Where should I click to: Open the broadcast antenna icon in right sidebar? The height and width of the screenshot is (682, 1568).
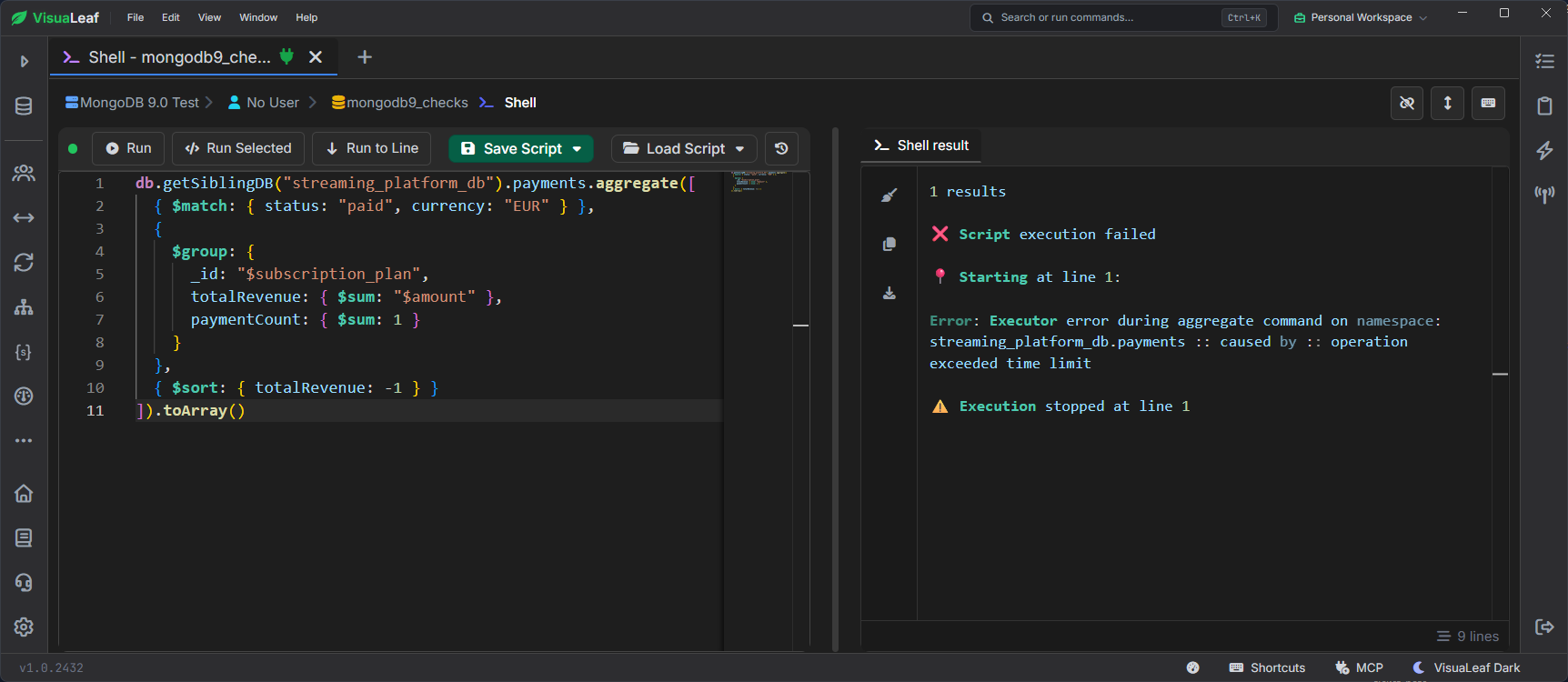pyautogui.click(x=1544, y=195)
